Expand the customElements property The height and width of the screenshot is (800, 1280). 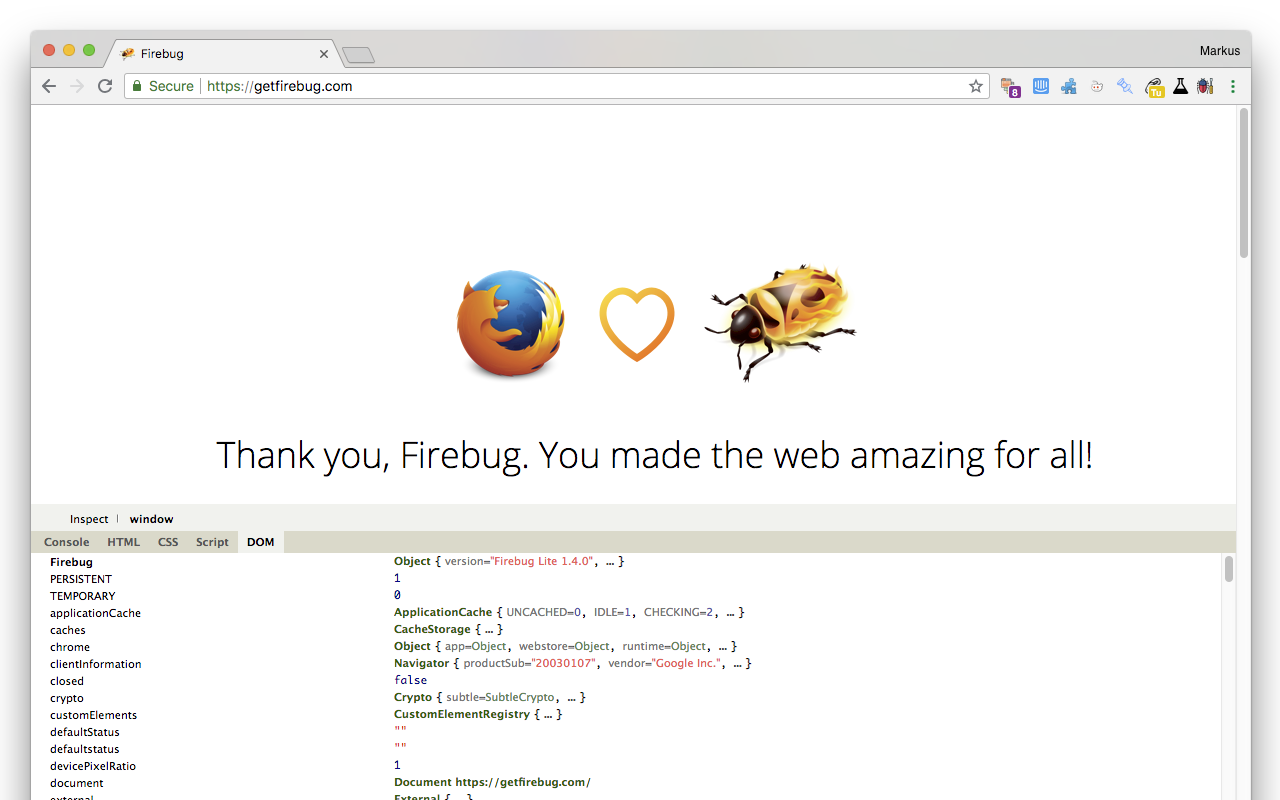pyautogui.click(x=94, y=715)
